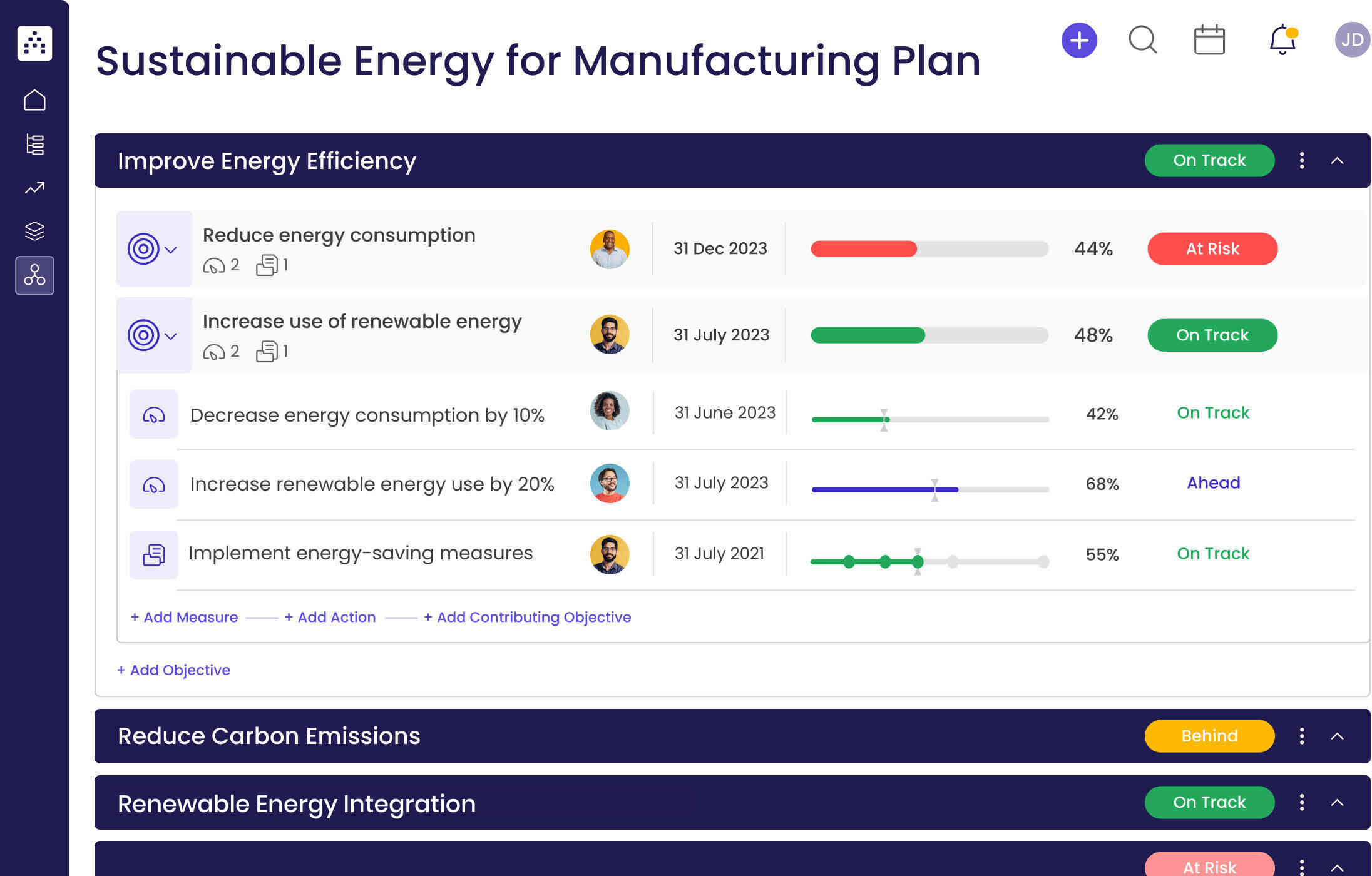
Task: Select the hierarchy view icon in sidebar
Action: click(x=34, y=144)
